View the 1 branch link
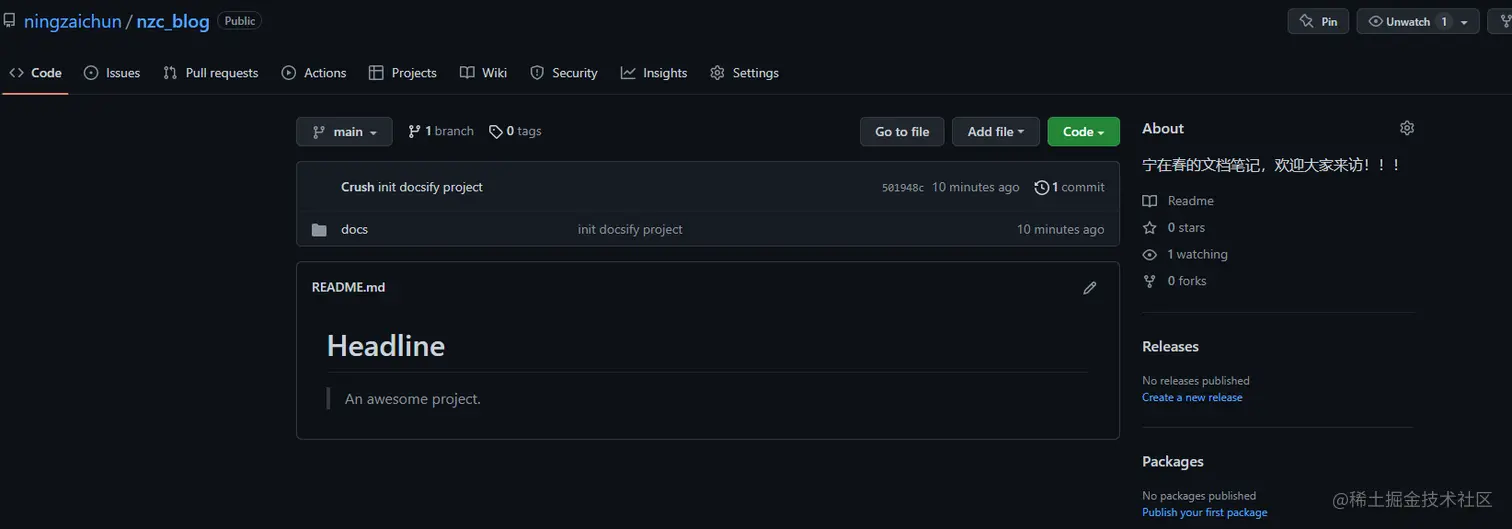 [x=441, y=131]
